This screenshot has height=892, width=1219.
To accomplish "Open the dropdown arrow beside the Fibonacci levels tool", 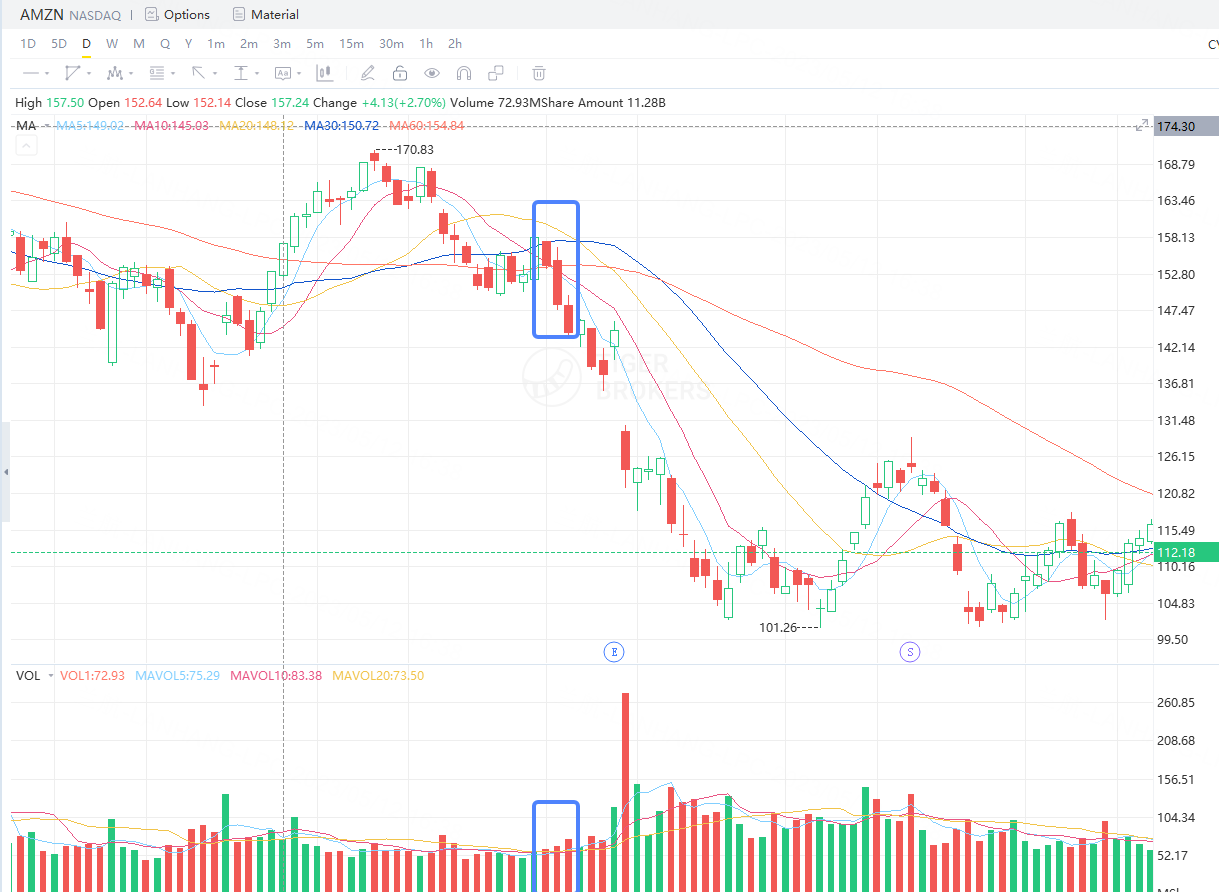I will click(x=173, y=73).
